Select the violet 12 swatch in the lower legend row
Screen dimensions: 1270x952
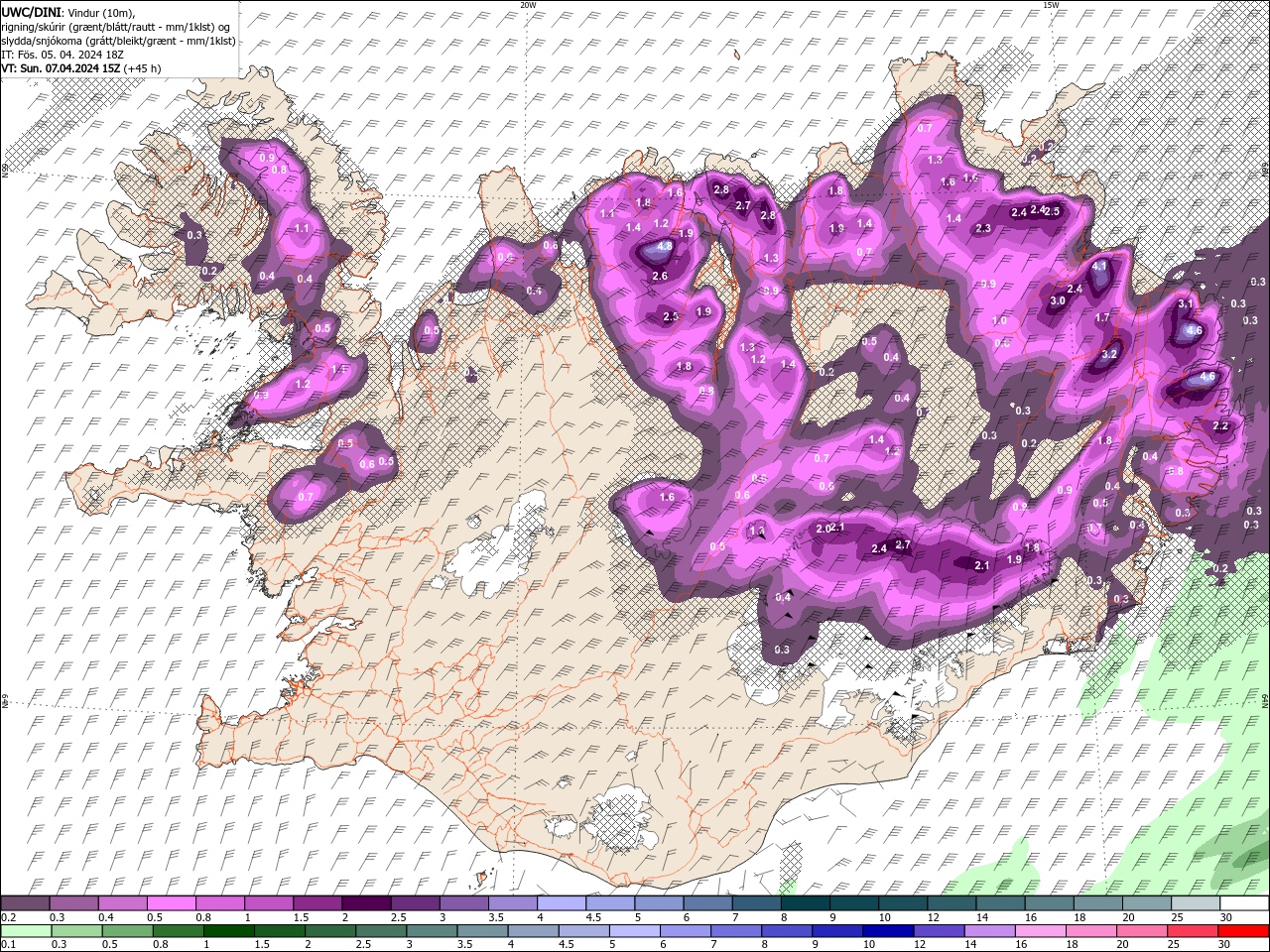[939, 931]
